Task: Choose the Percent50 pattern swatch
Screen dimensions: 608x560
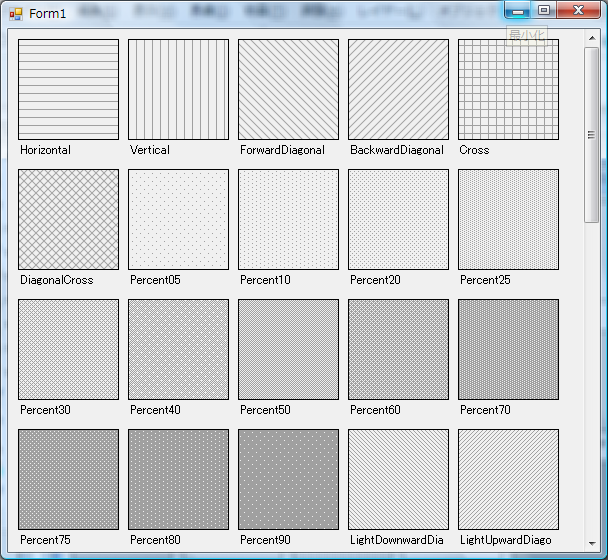Action: tap(288, 349)
